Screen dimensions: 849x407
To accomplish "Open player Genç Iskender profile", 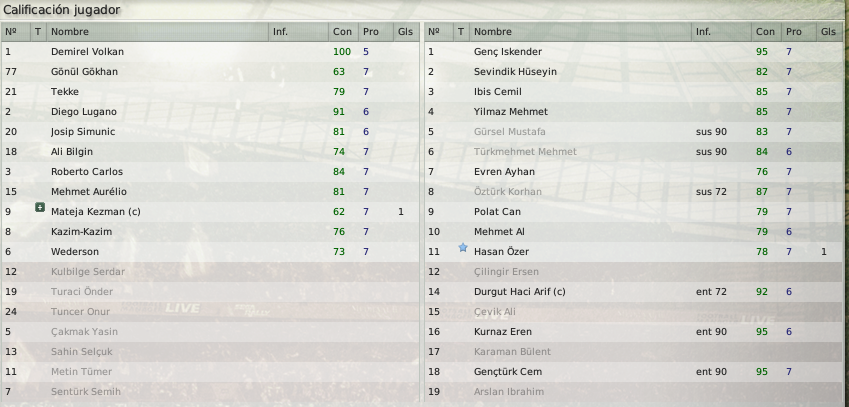I will pyautogui.click(x=507, y=52).
